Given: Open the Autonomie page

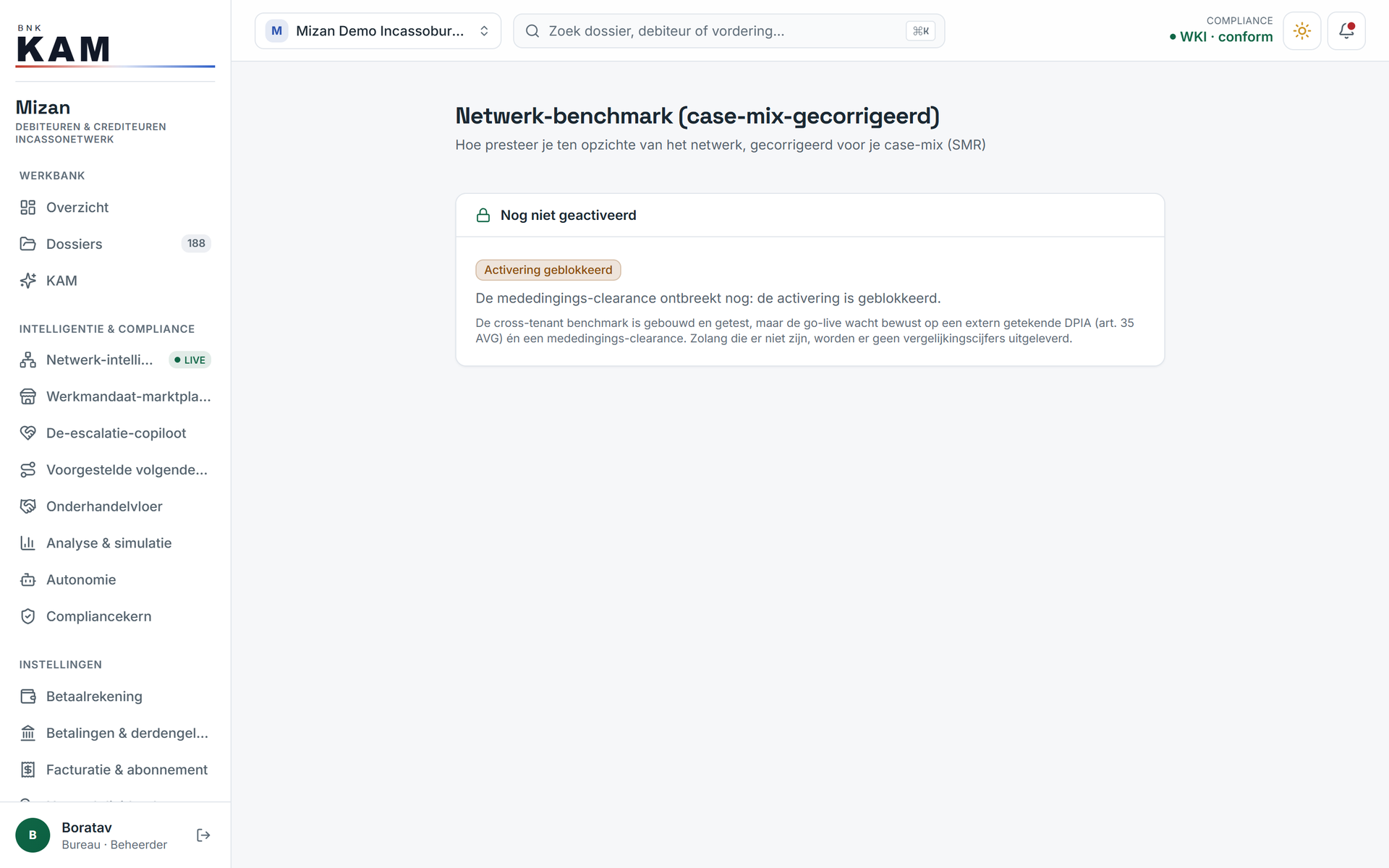Looking at the screenshot, I should [115, 580].
